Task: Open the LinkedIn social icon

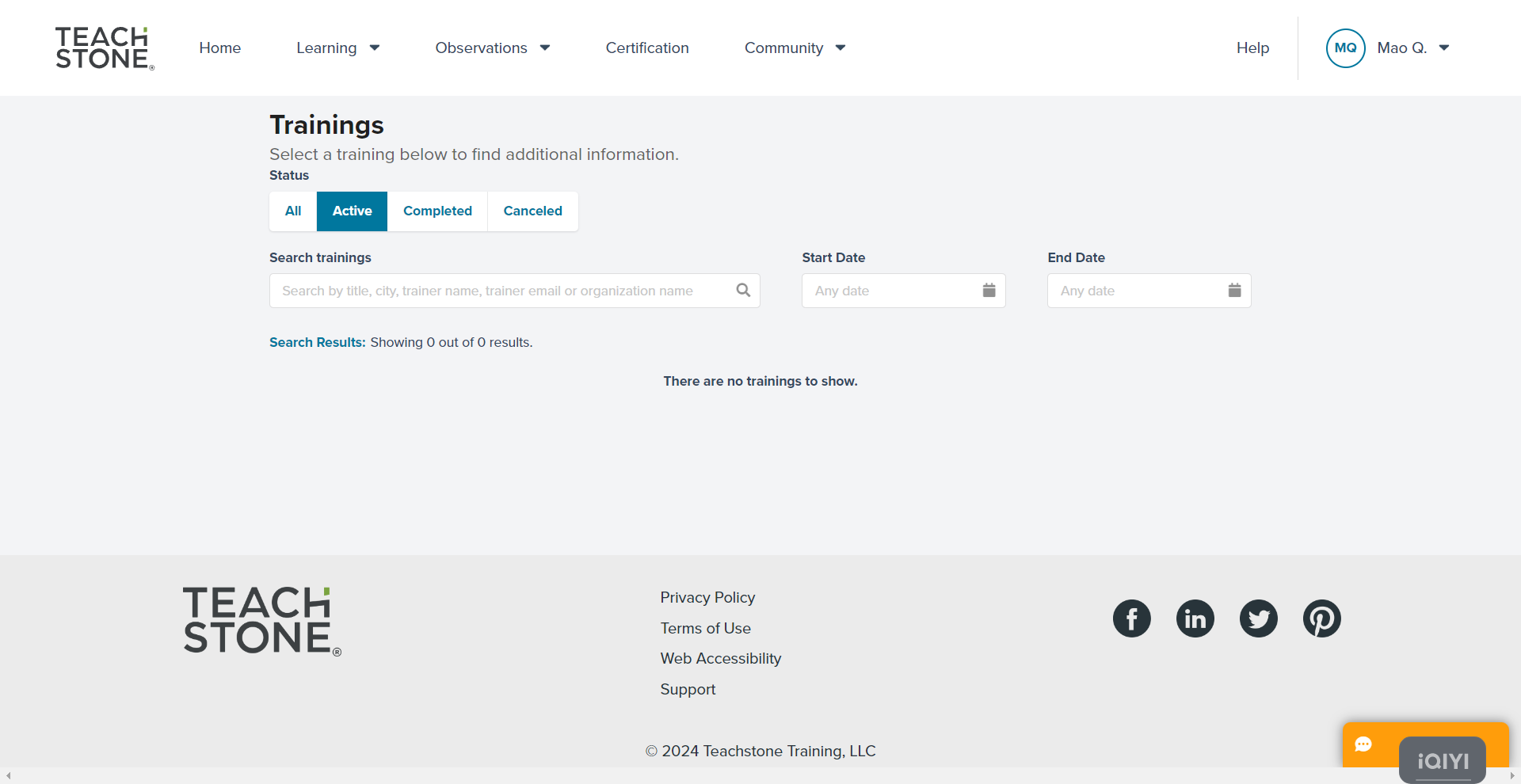Action: click(1195, 618)
